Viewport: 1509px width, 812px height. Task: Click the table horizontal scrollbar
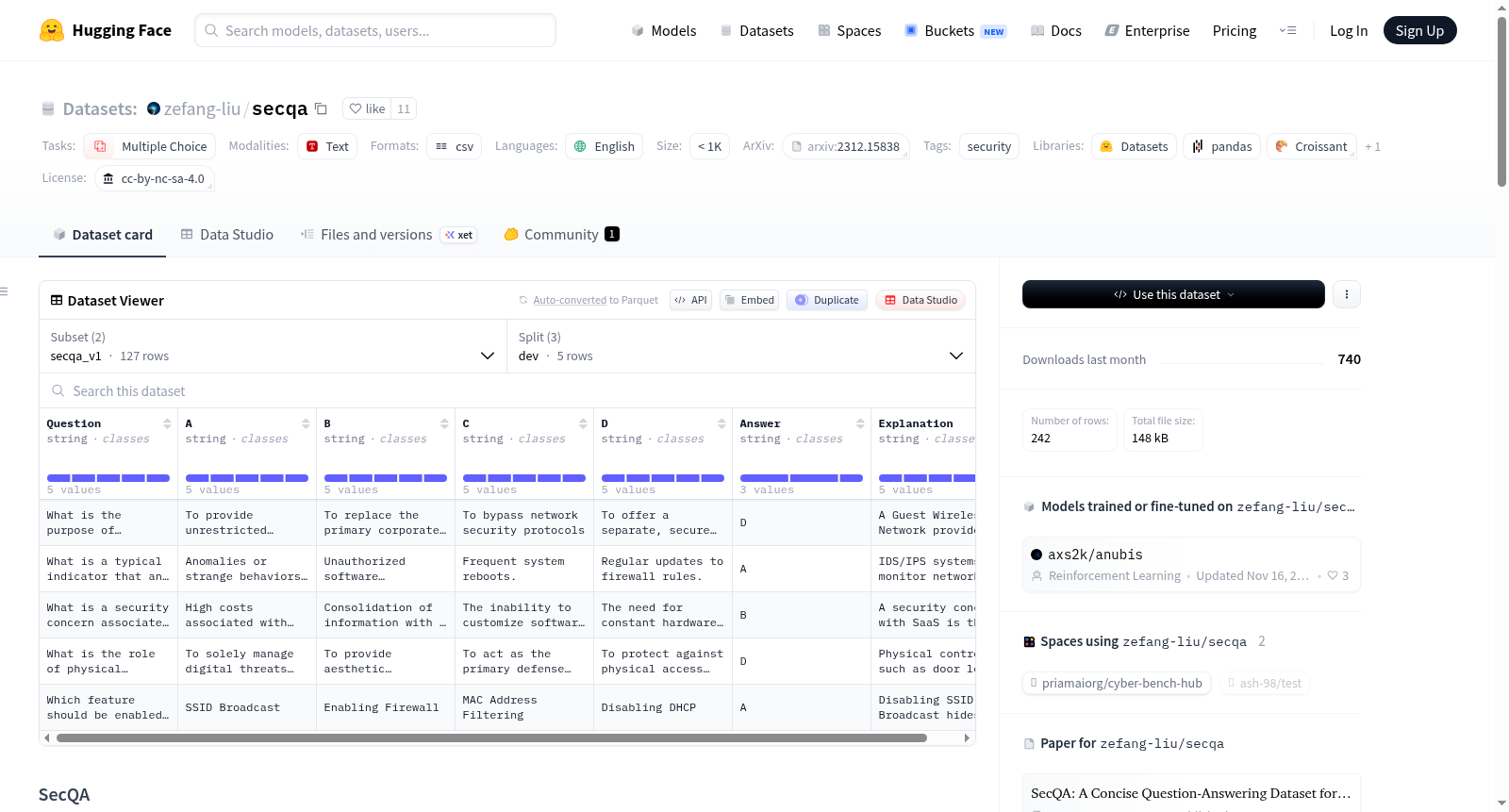tap(491, 738)
